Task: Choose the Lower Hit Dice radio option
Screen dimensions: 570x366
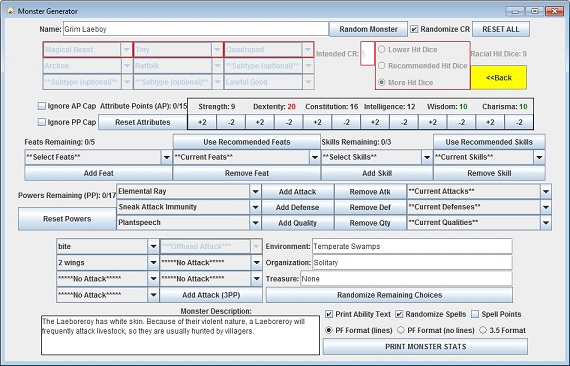Action: 381,49
